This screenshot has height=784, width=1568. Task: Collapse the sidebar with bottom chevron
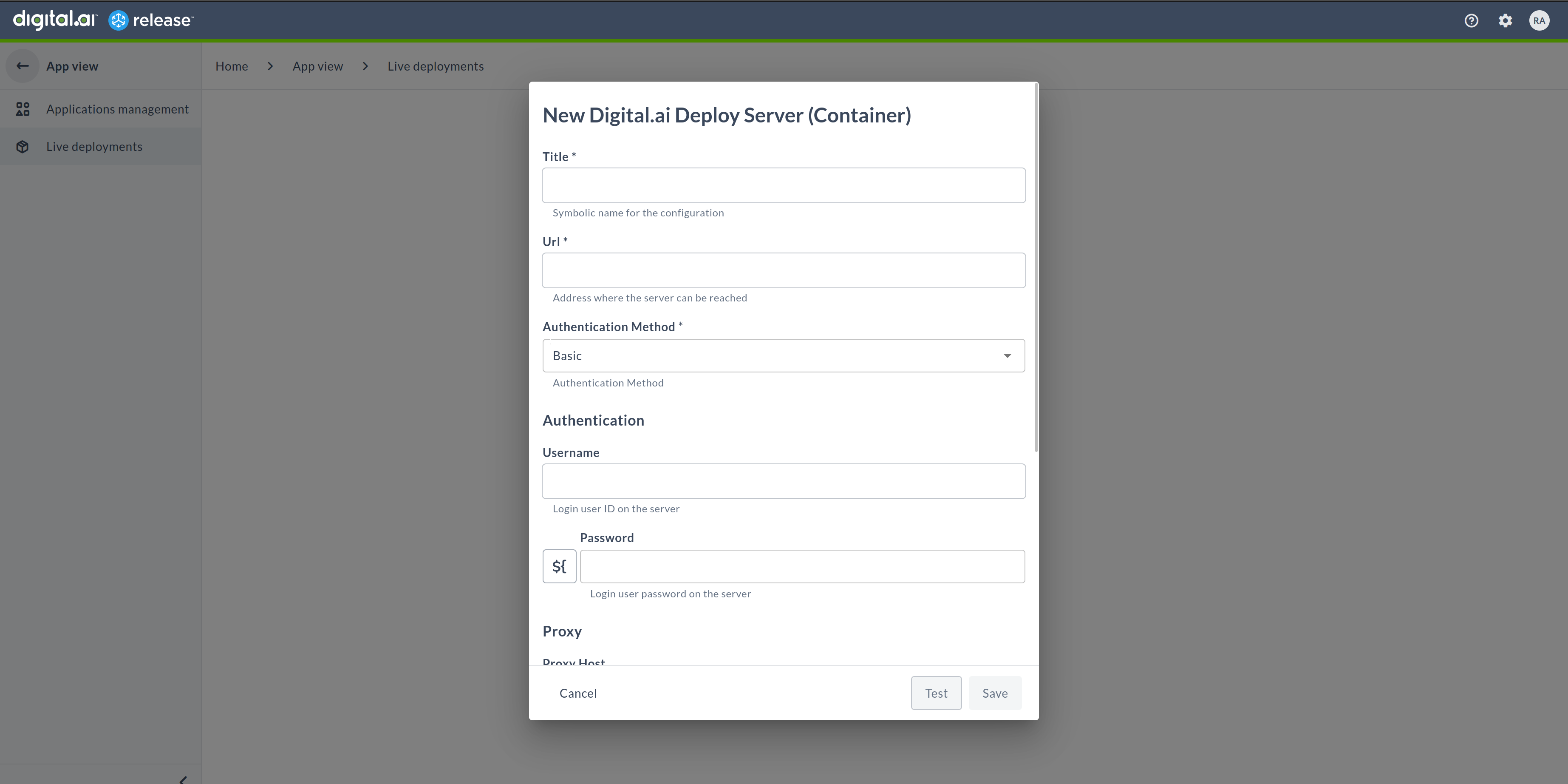click(183, 779)
